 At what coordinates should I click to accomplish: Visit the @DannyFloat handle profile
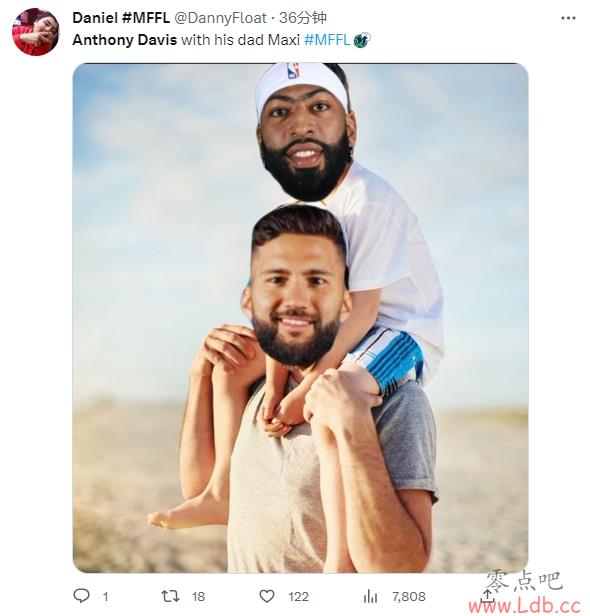point(220,18)
